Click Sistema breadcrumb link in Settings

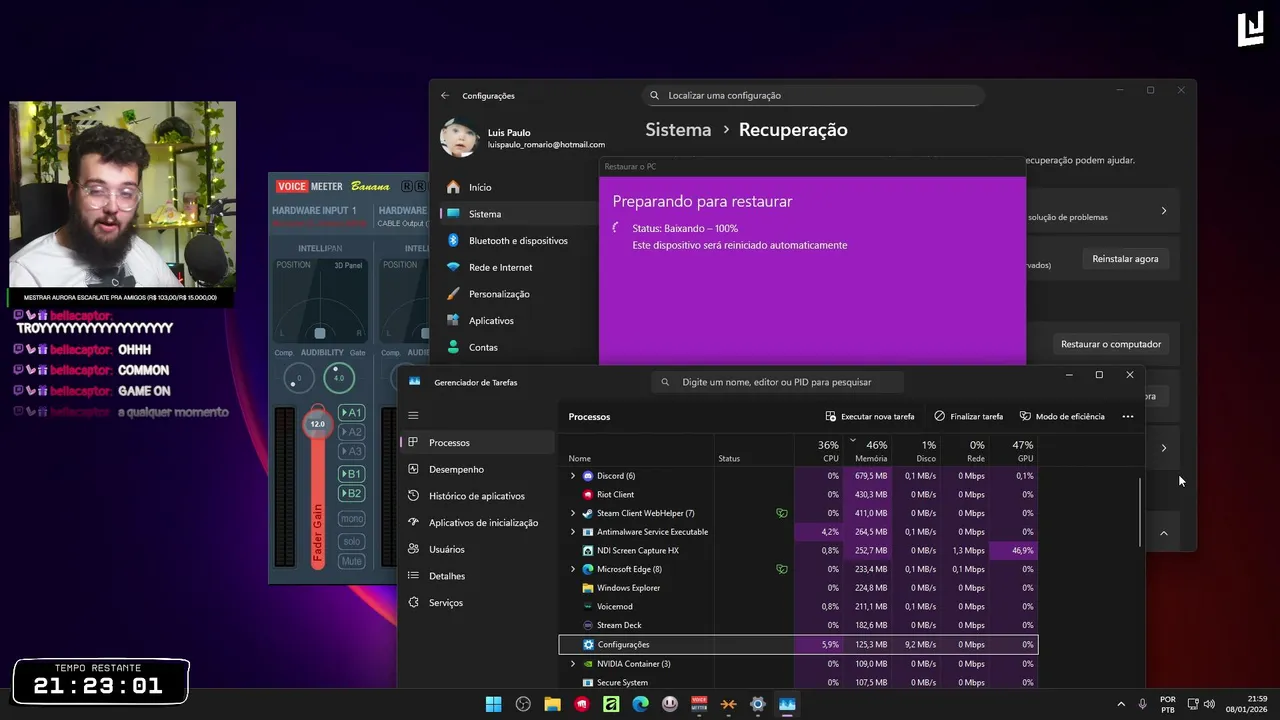coord(678,130)
